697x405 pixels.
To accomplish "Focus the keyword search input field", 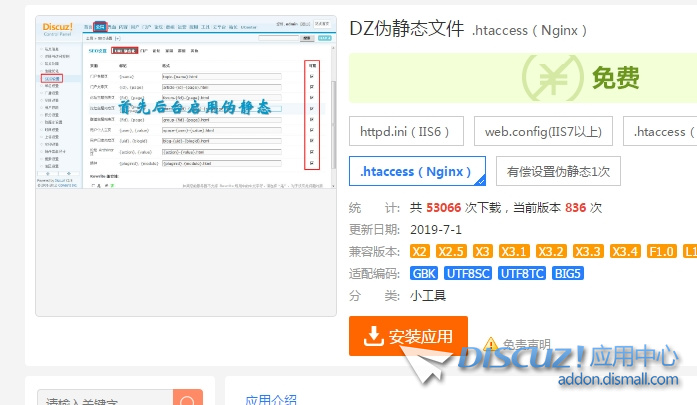I will tap(105, 398).
